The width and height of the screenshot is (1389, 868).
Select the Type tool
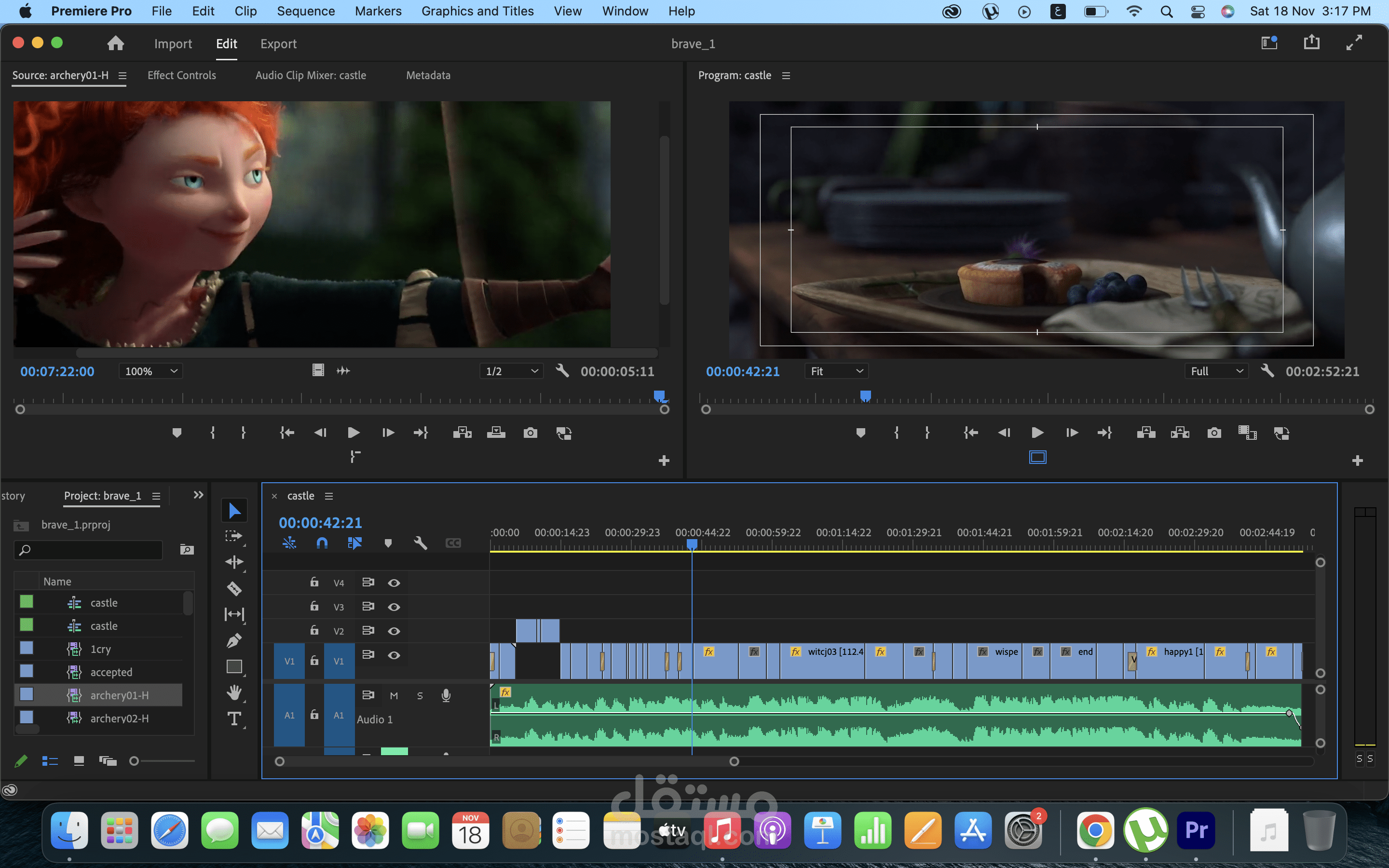(x=234, y=719)
